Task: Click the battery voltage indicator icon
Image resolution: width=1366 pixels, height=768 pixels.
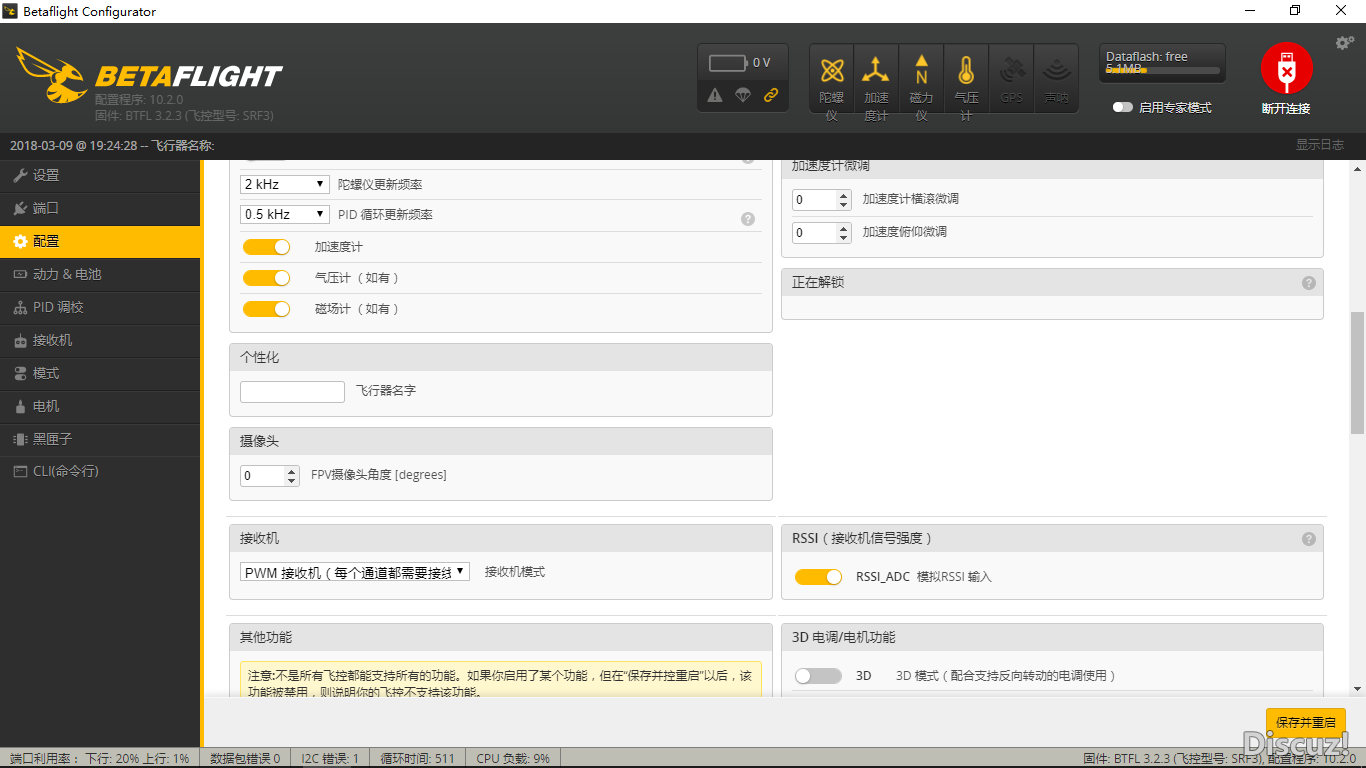Action: coord(729,63)
